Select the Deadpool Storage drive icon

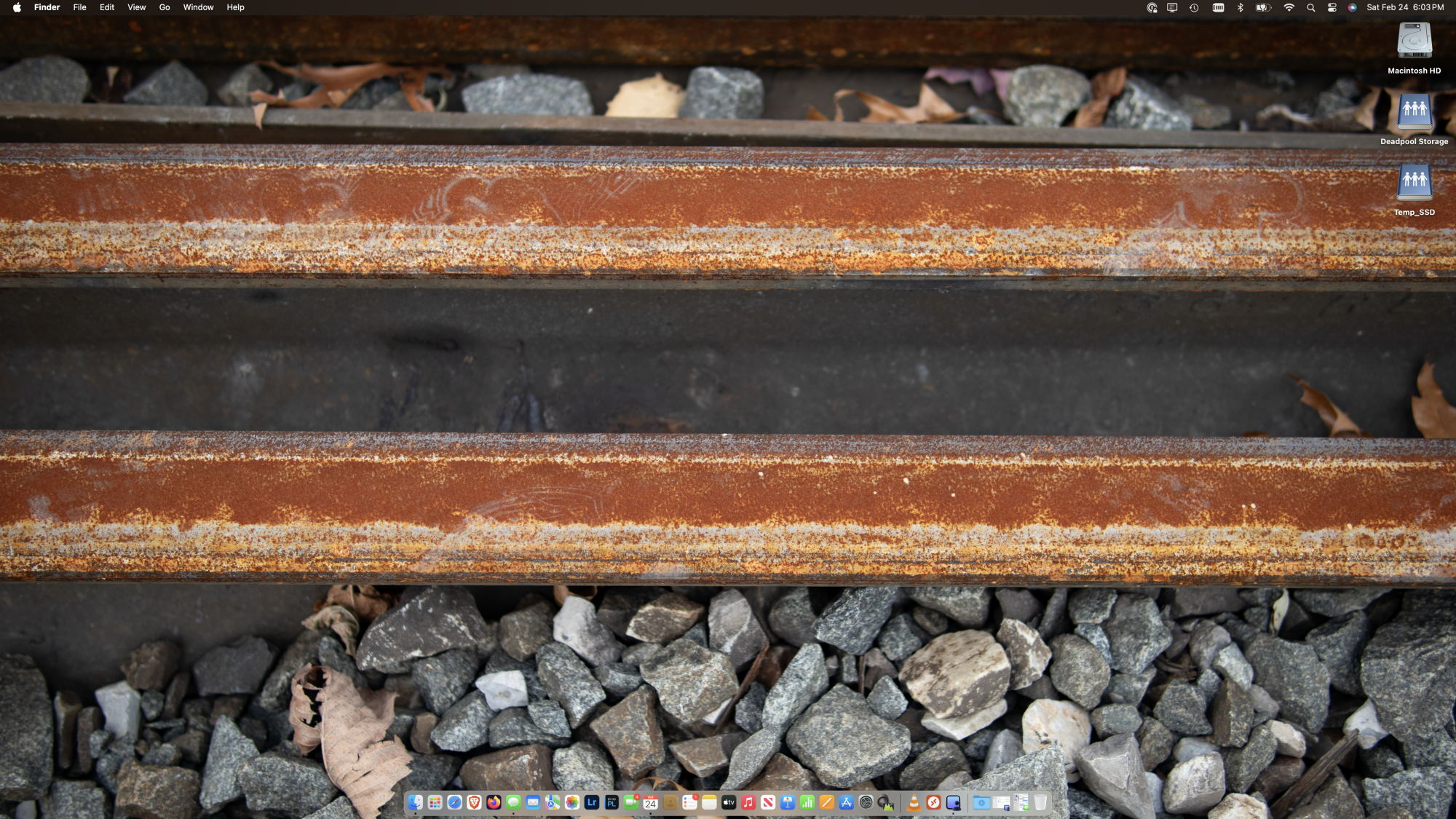[x=1414, y=112]
